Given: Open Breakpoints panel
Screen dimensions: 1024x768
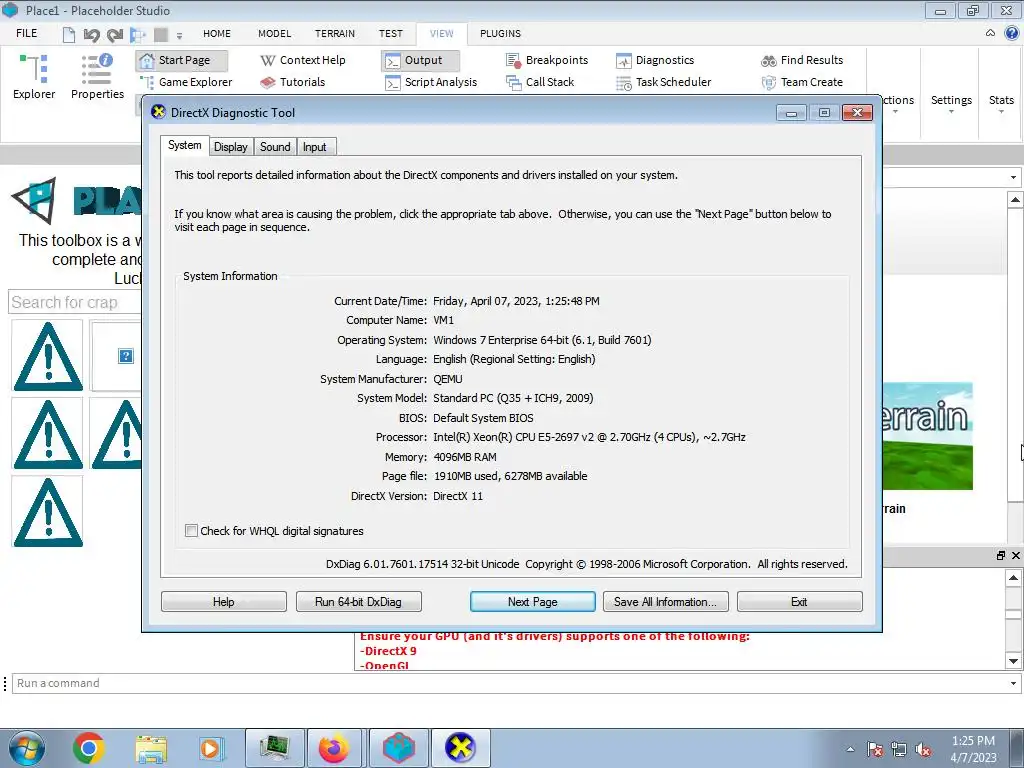Looking at the screenshot, I should (x=547, y=60).
